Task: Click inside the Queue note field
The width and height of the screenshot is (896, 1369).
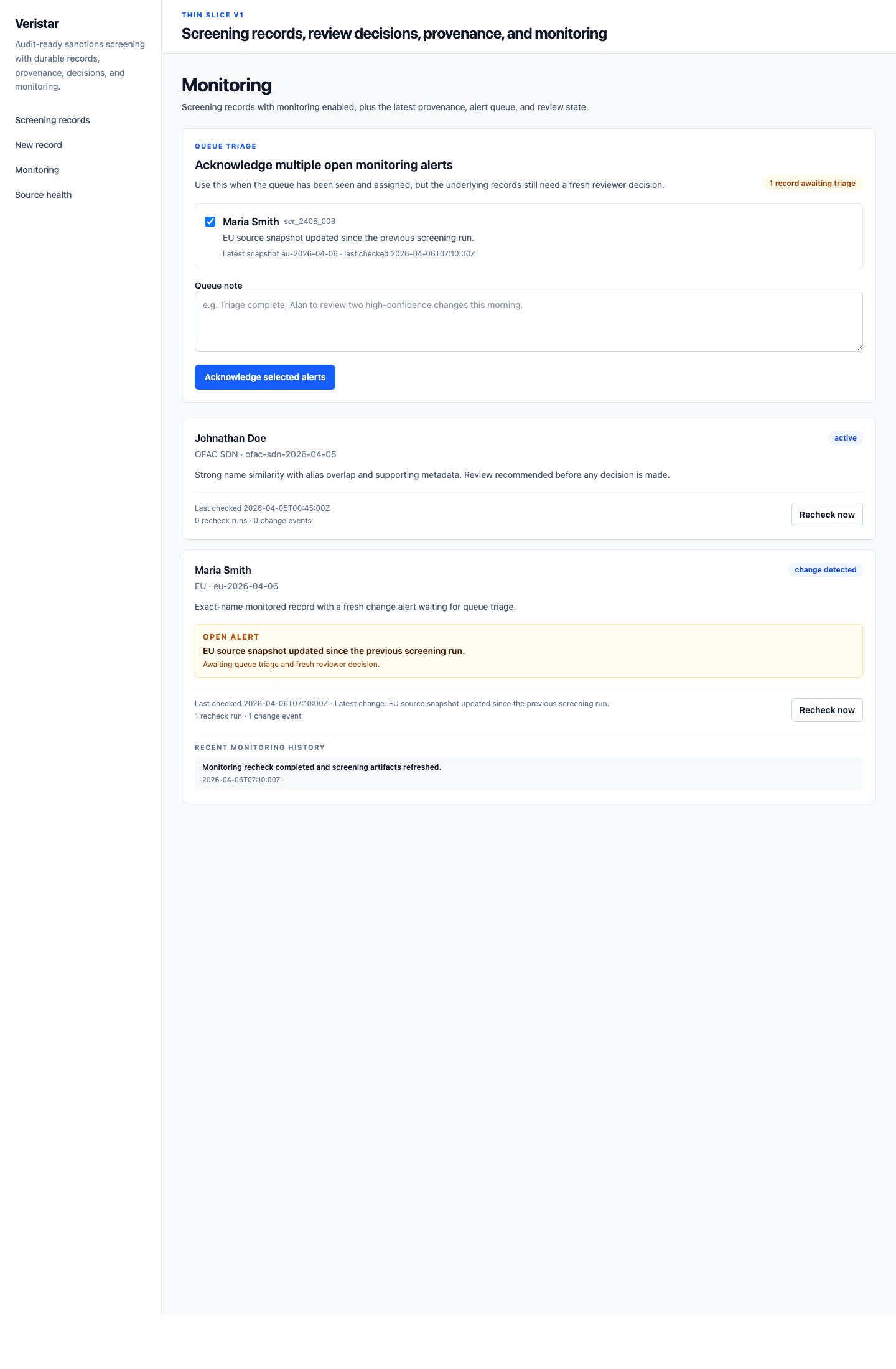Action: 528,321
